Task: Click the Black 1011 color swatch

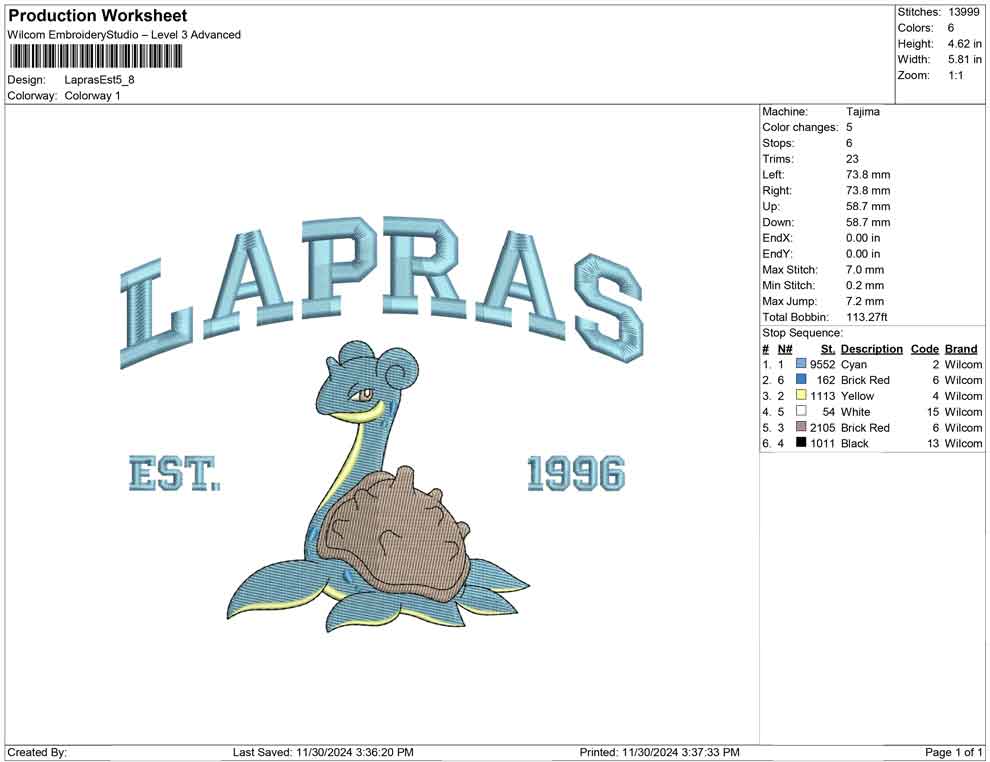Action: coord(801,443)
